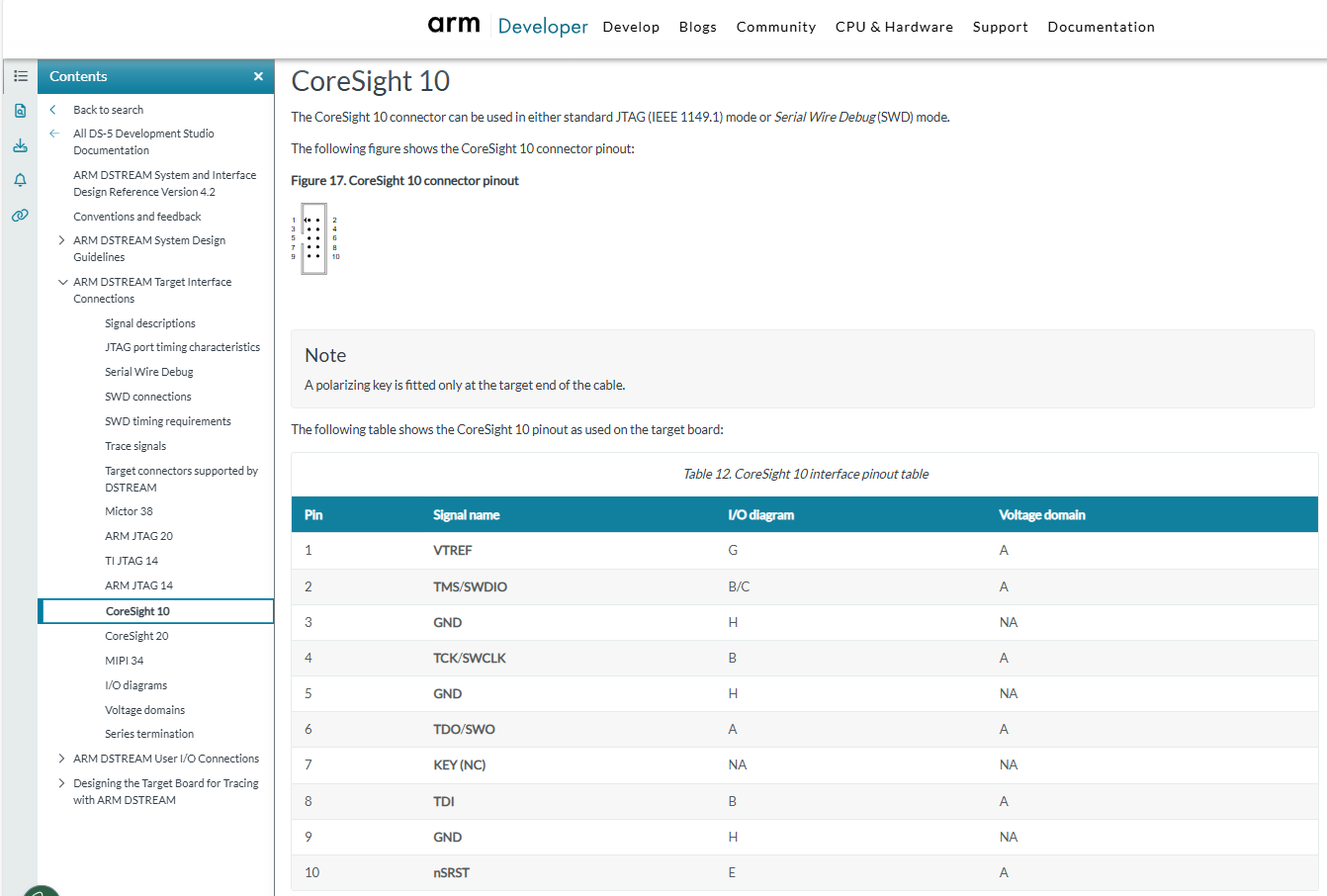
Task: Click the download icon in left sidebar
Action: tap(20, 145)
